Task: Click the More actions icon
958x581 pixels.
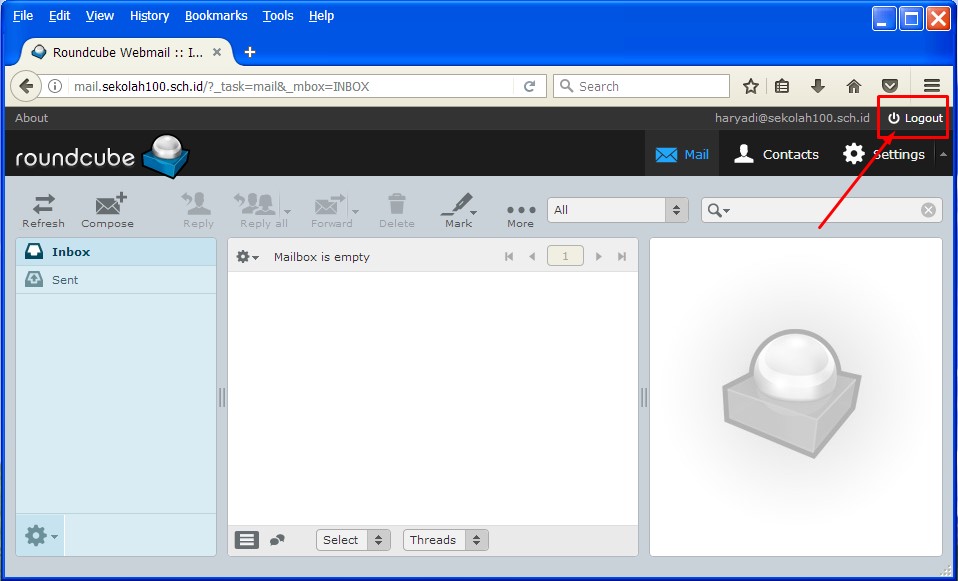Action: 520,210
